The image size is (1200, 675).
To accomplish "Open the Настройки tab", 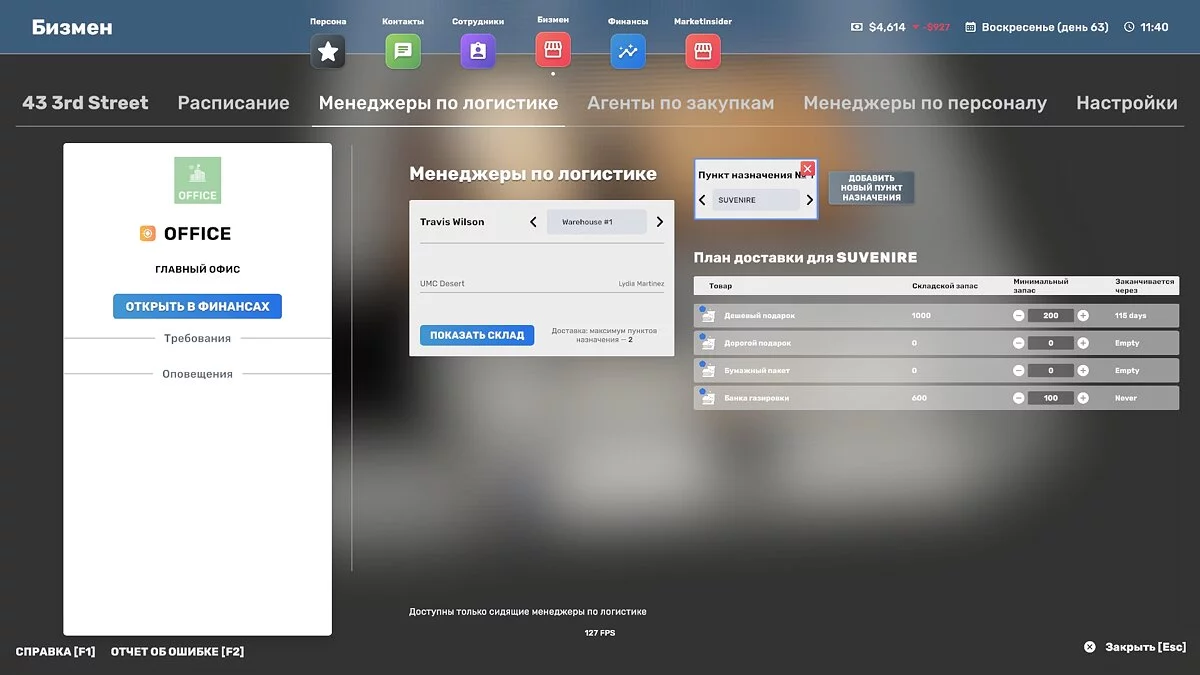I will click(1127, 103).
